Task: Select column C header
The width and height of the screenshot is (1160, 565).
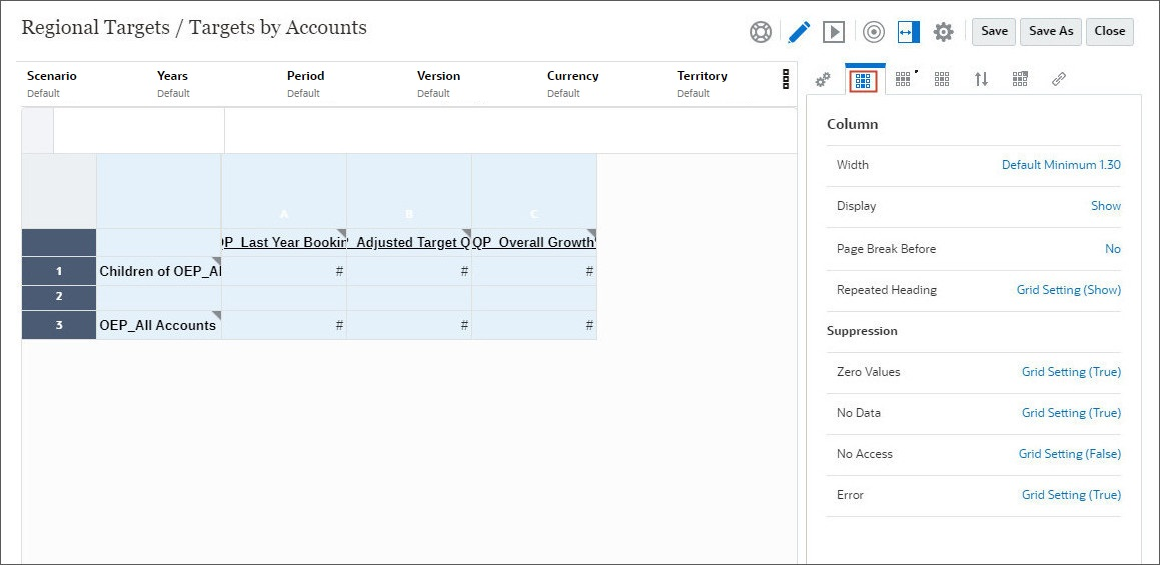Action: point(533,192)
